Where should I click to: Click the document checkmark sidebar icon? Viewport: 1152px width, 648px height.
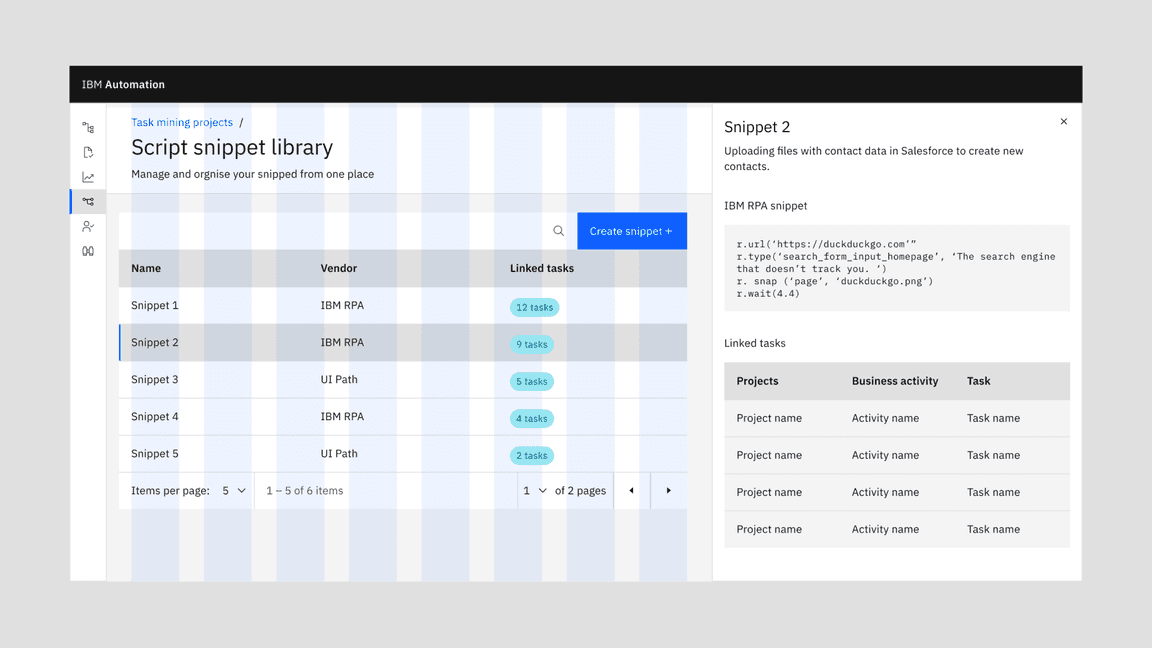pos(88,153)
